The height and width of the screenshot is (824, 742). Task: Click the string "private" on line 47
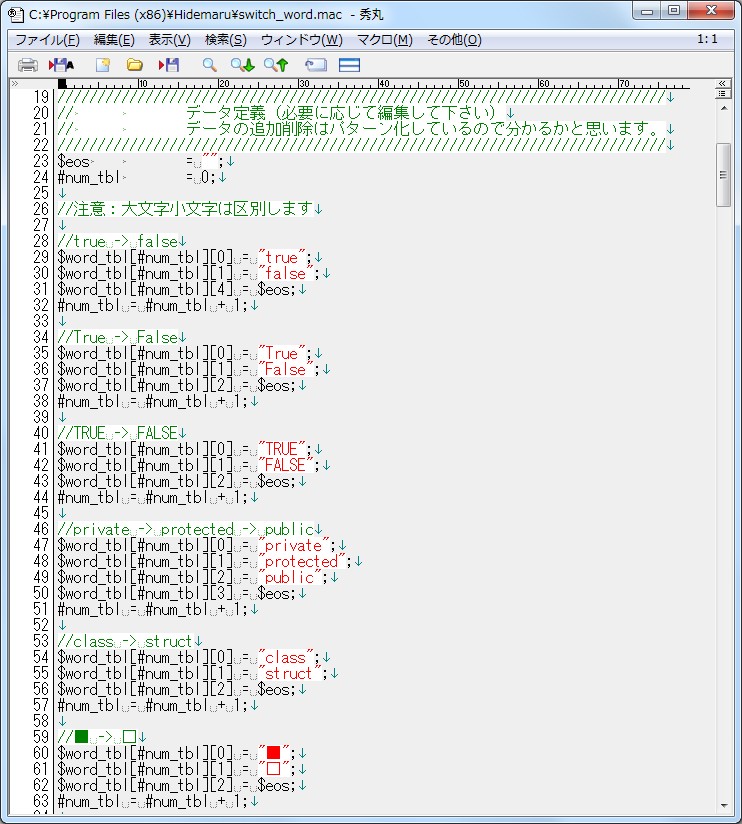294,545
